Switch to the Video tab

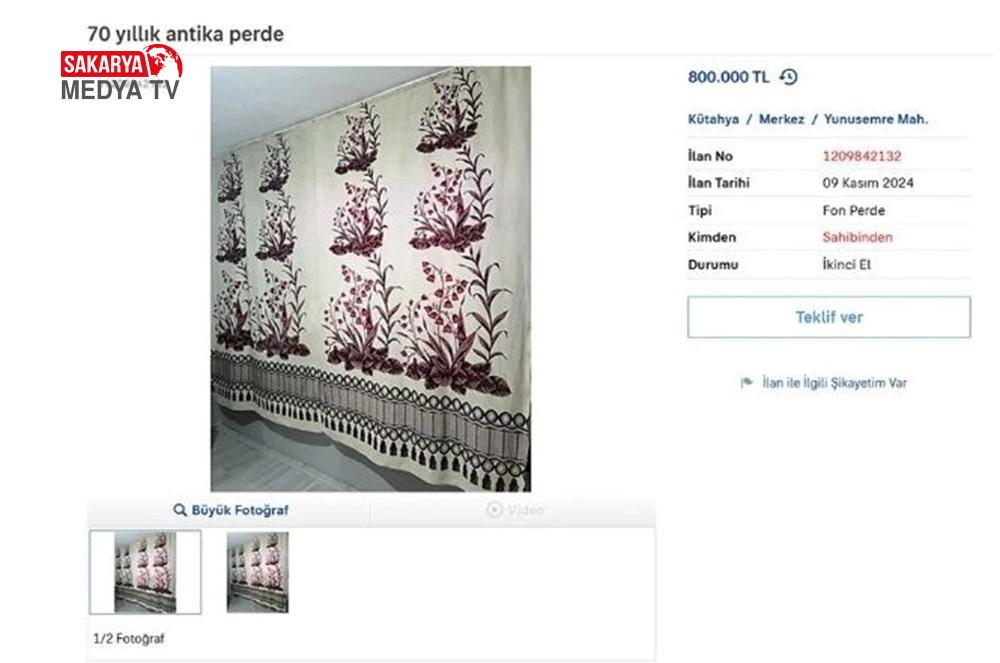pos(513,510)
